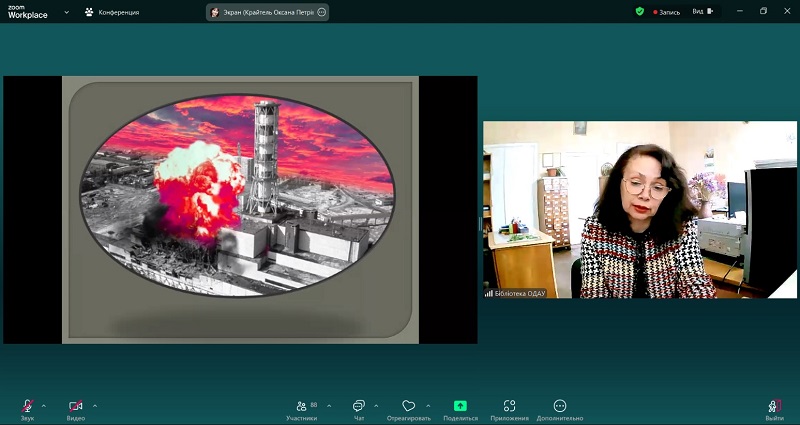The height and width of the screenshot is (425, 800).
Task: Open the Чат chat panel
Action: click(x=358, y=407)
